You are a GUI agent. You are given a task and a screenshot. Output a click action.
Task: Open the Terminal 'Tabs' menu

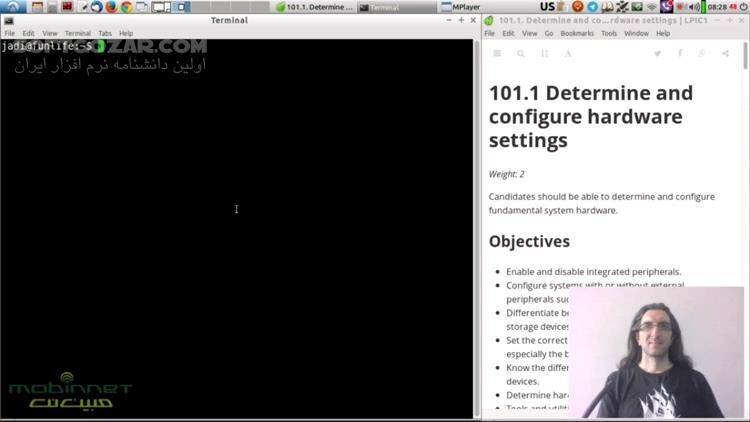point(104,33)
